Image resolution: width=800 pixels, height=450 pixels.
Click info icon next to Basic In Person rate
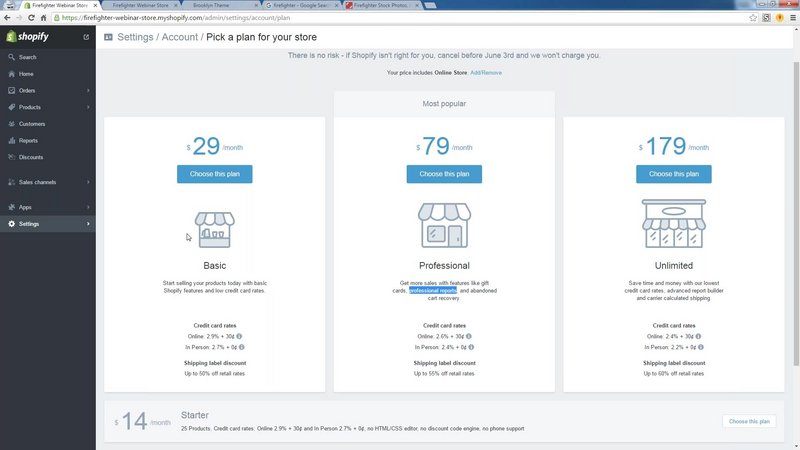pyautogui.click(x=242, y=347)
